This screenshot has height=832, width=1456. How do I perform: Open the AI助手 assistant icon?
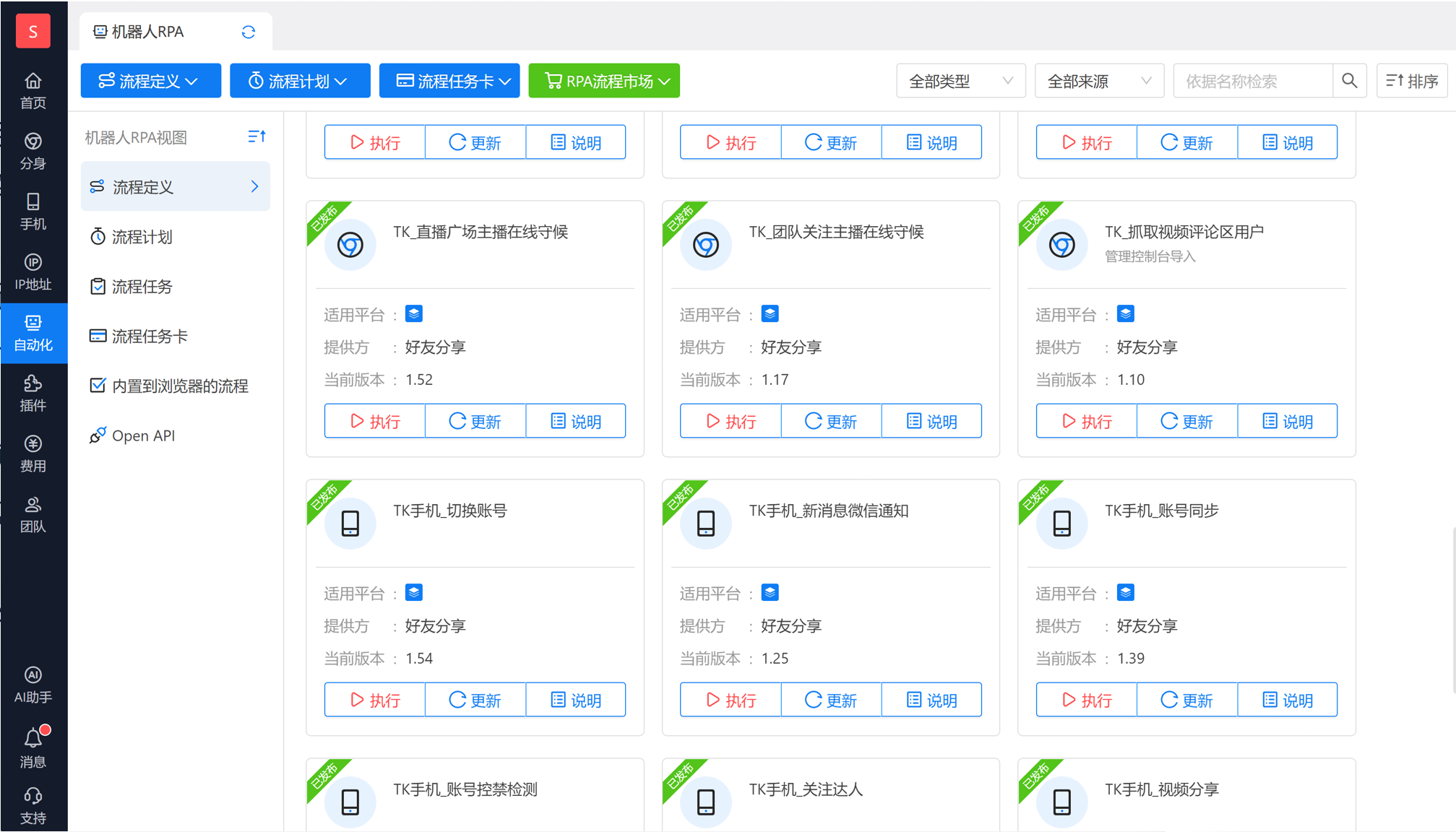(33, 685)
